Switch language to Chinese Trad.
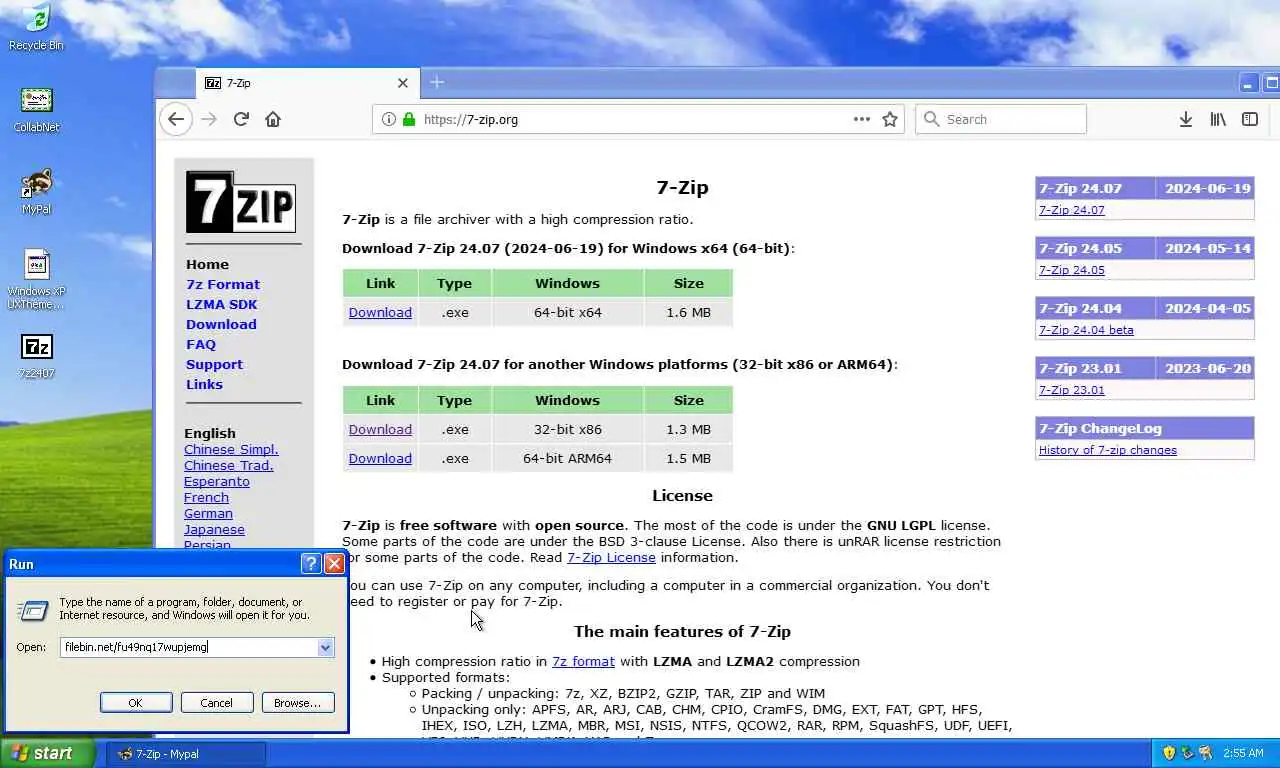This screenshot has height=768, width=1280. (229, 466)
